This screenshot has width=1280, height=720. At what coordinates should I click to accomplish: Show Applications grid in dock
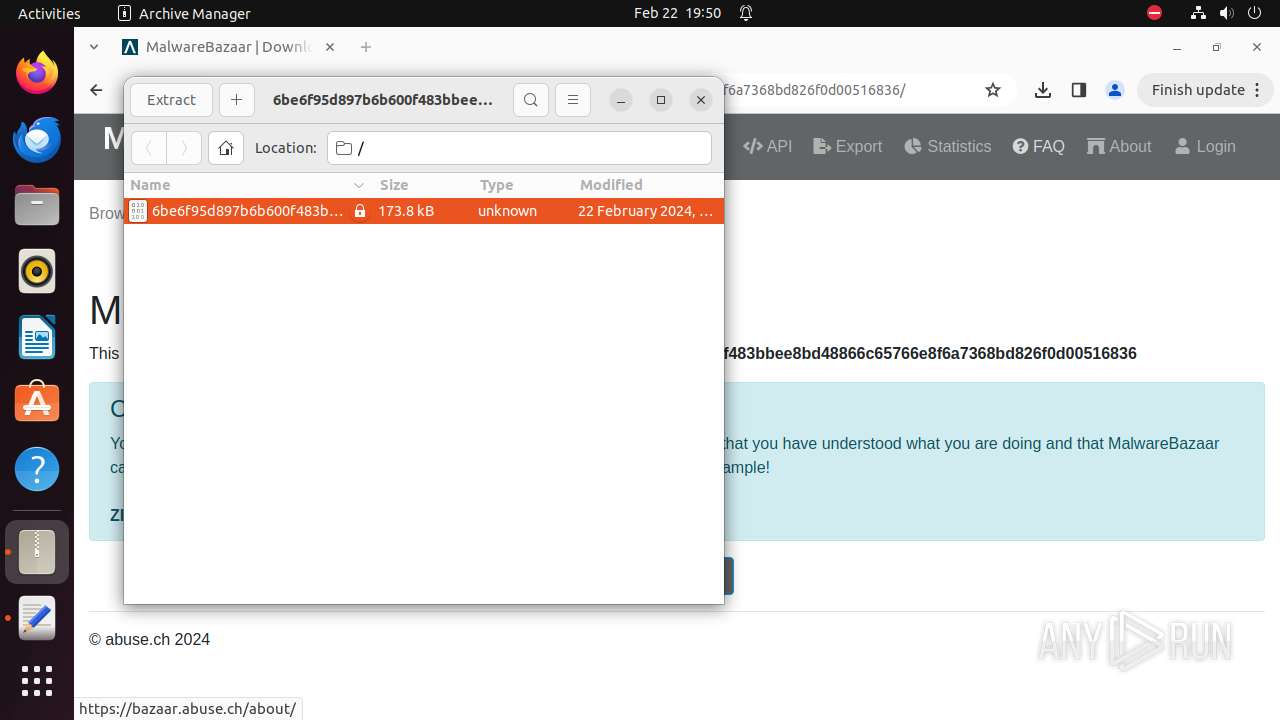[x=37, y=681]
